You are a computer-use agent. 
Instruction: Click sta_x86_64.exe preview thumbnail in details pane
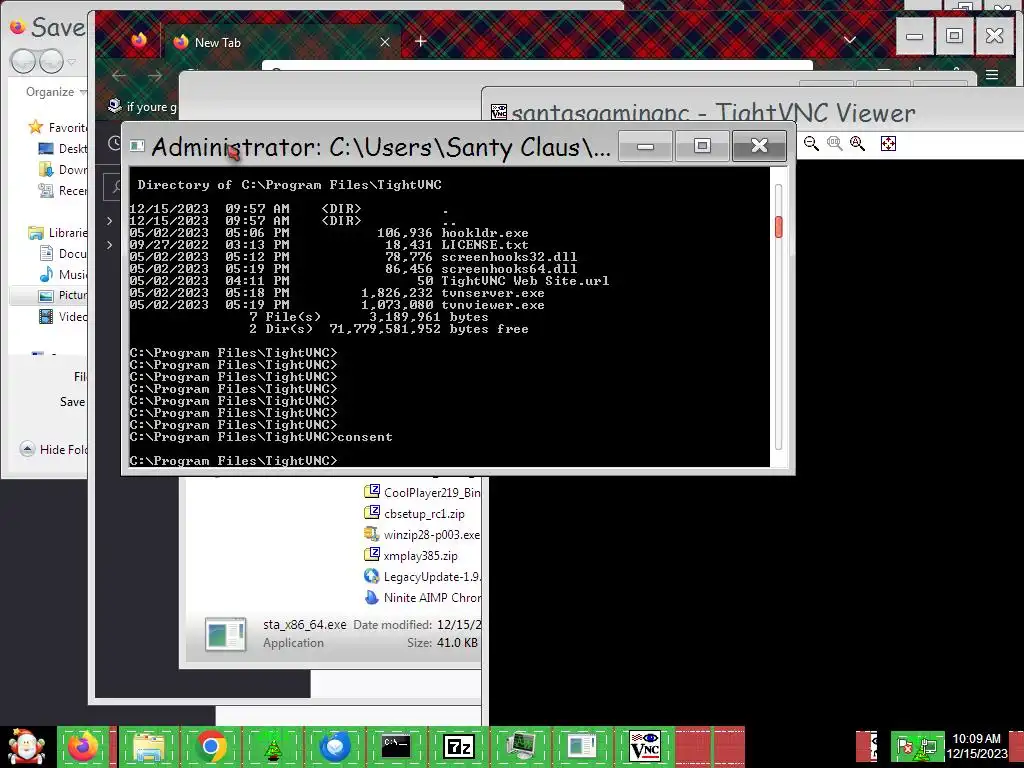pos(225,634)
